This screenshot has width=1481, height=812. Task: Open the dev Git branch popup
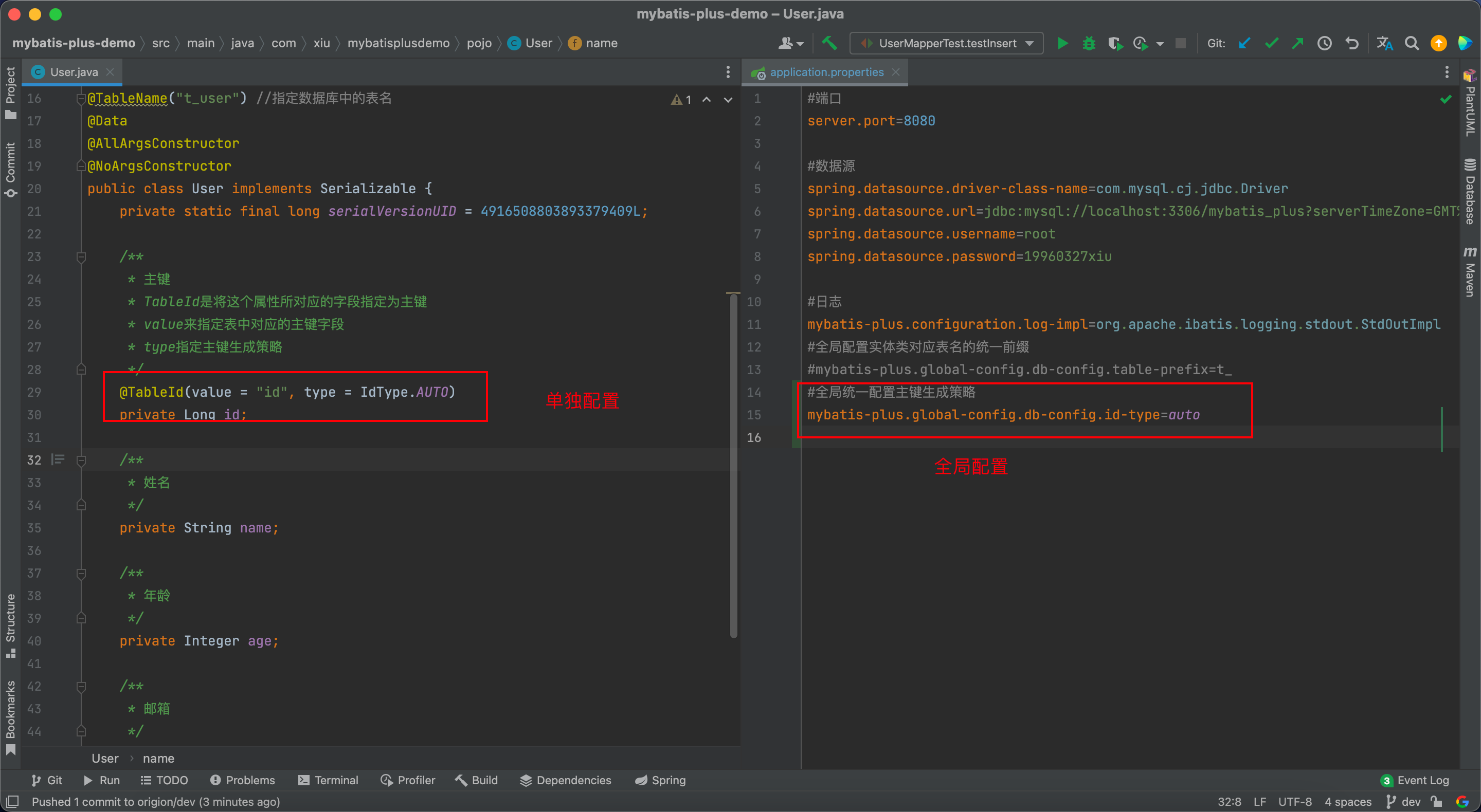(1403, 801)
